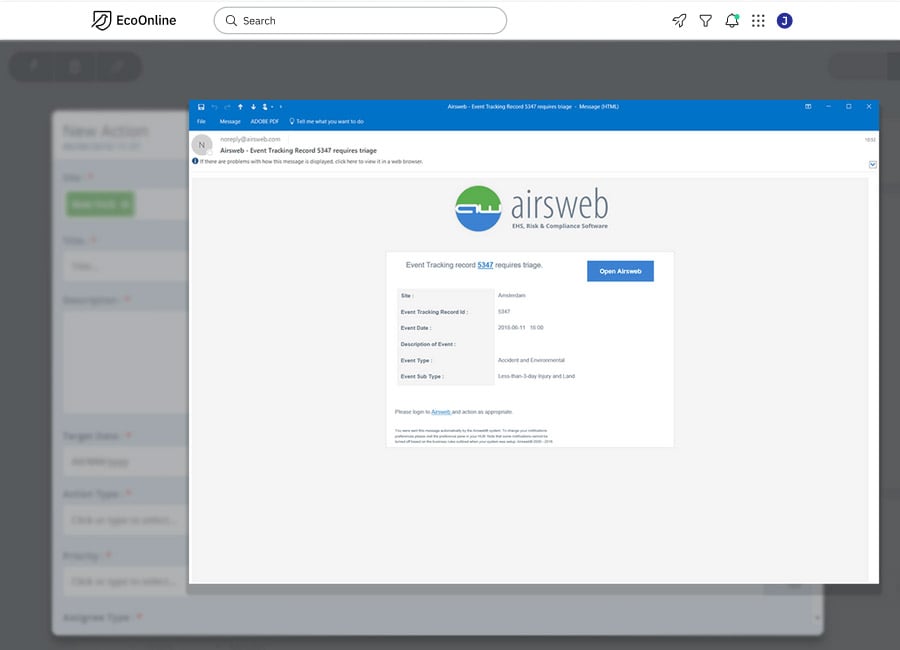The image size is (900, 650).
Task: Click the email subject line text
Action: 298,150
